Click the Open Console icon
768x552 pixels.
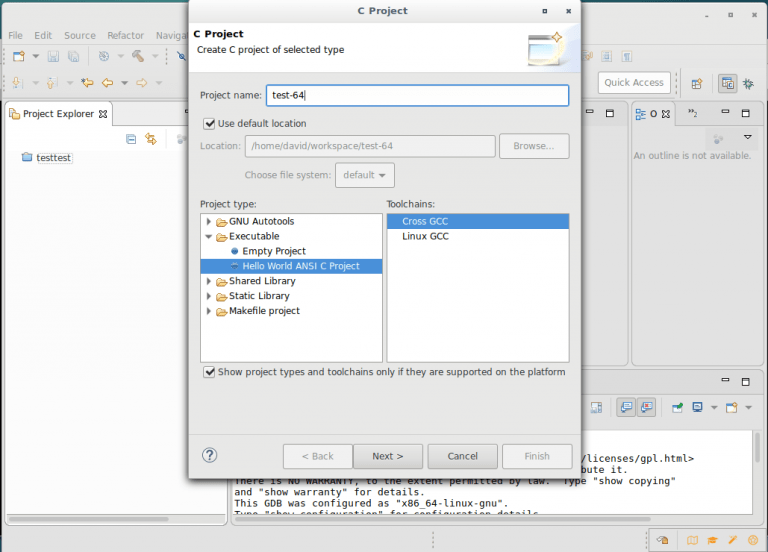[x=732, y=408]
